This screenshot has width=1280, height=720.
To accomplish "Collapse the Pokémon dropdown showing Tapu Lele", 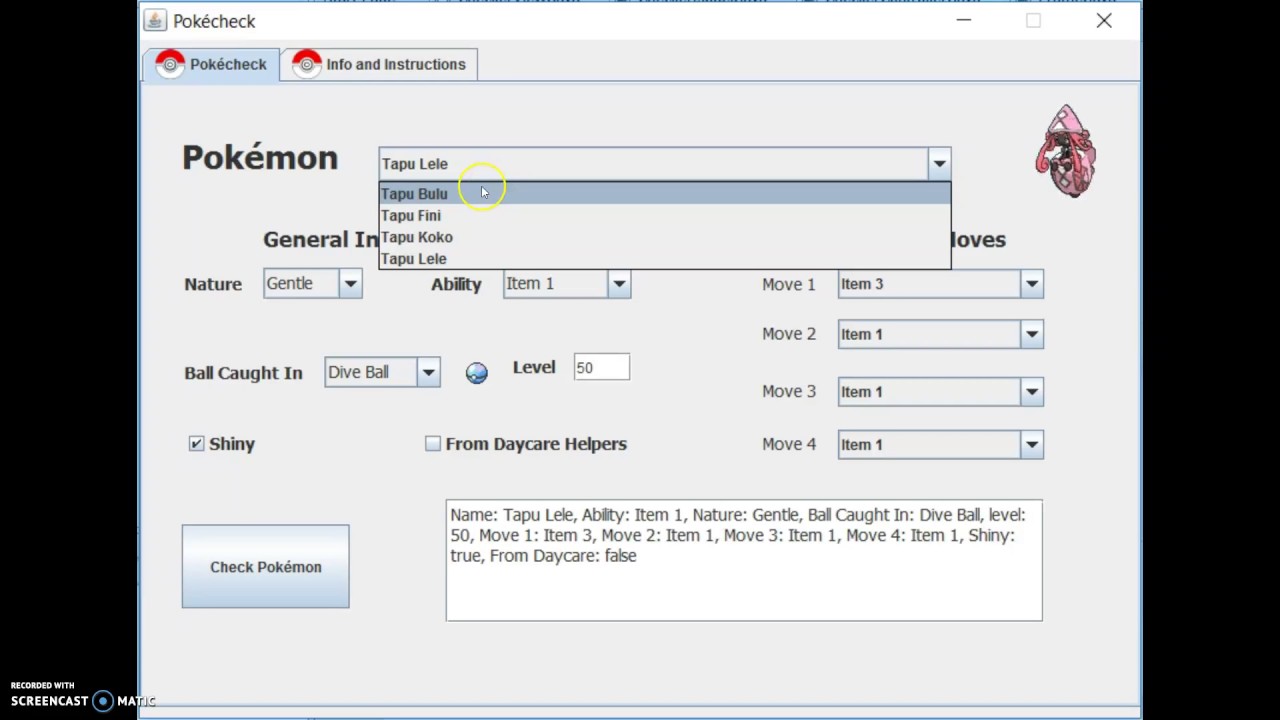I will point(938,164).
